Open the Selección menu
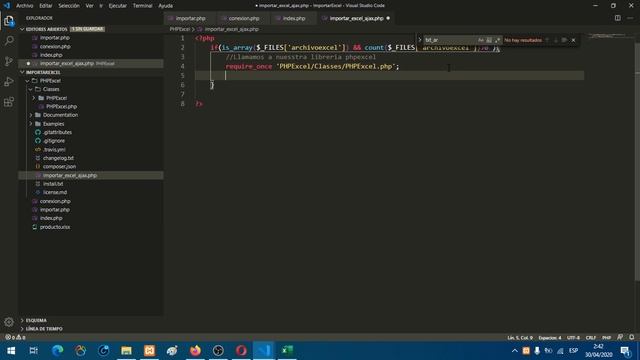This screenshot has width=640, height=360. 69,6
